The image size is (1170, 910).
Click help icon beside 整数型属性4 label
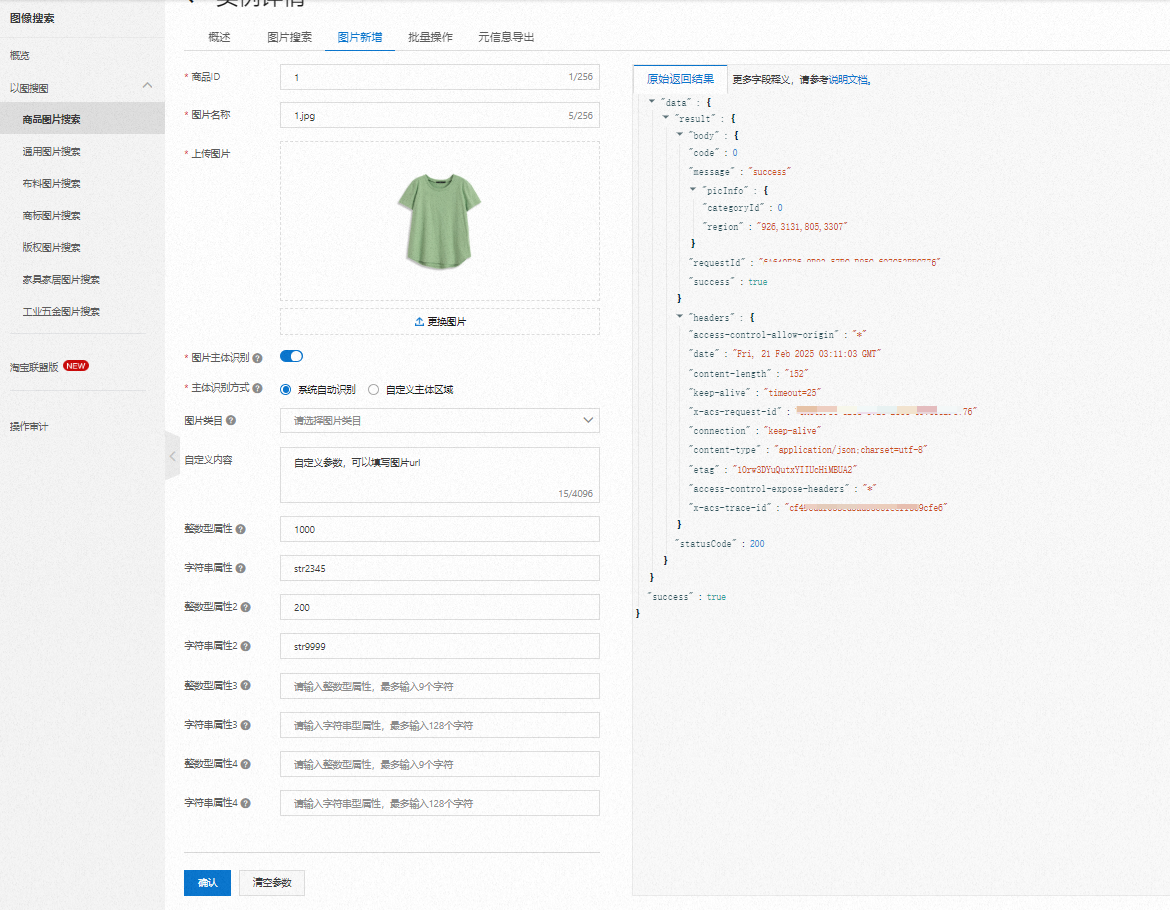(x=246, y=764)
